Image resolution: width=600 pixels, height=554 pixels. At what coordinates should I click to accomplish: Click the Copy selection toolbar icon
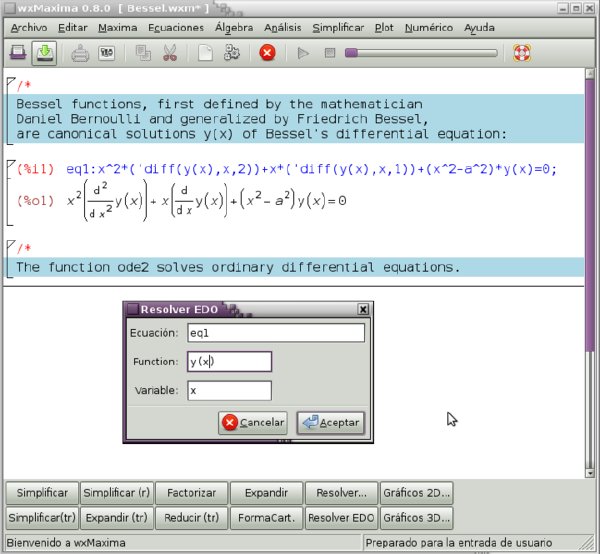pos(143,53)
